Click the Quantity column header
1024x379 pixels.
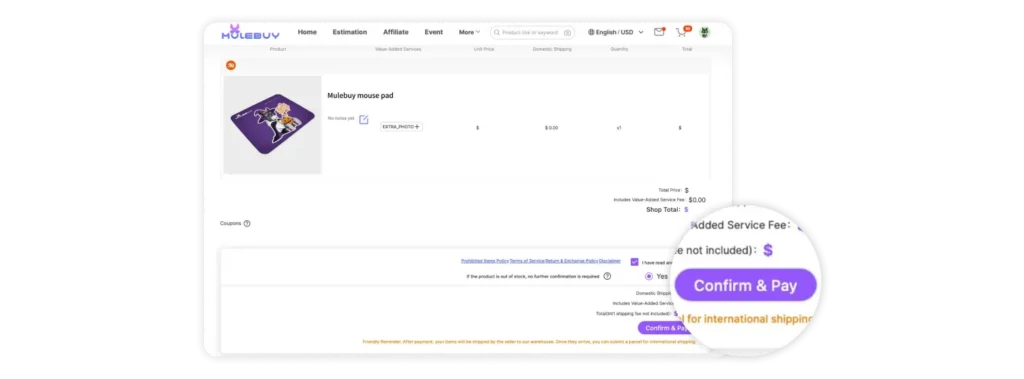coord(619,49)
